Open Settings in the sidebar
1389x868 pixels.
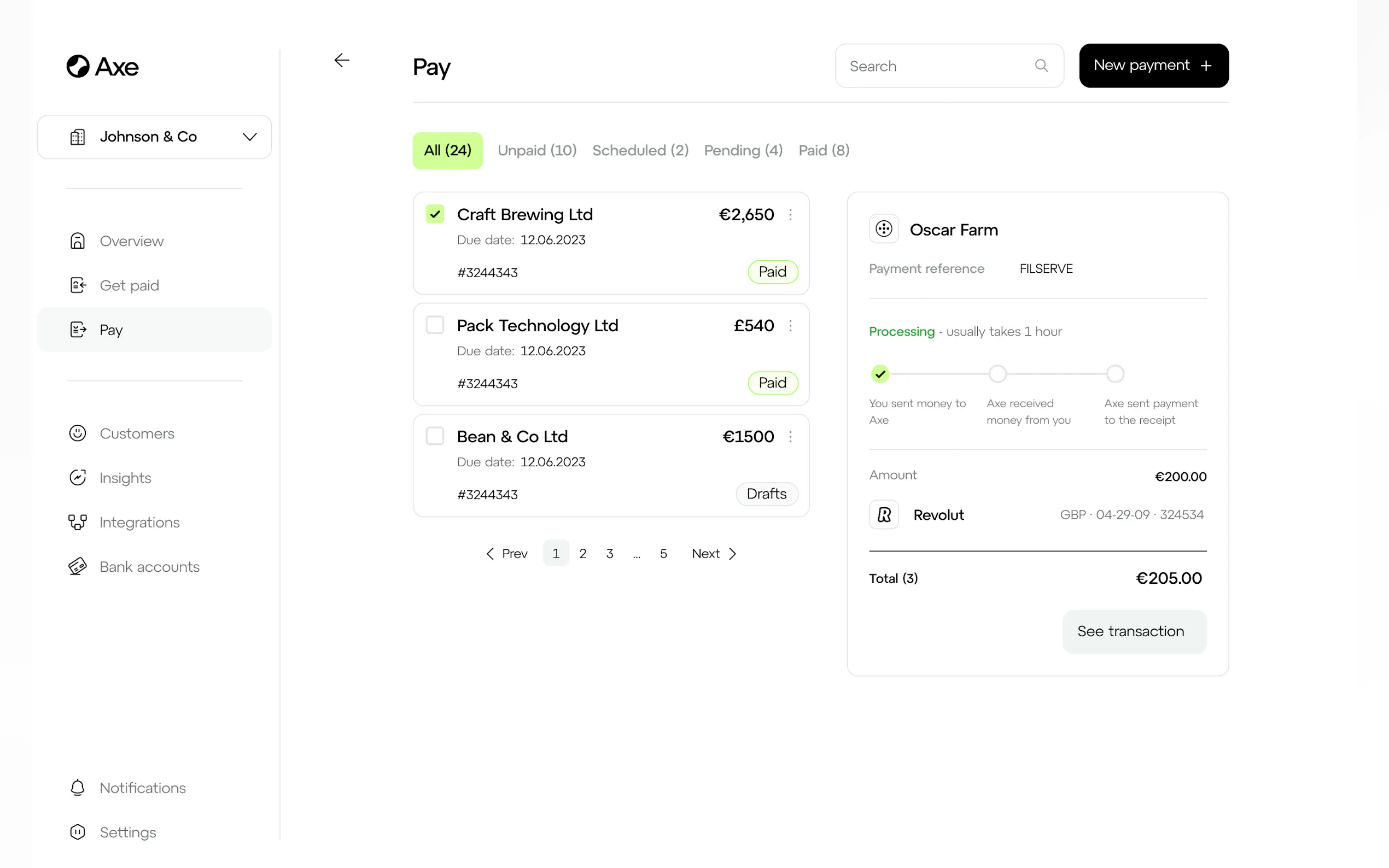[x=127, y=832]
